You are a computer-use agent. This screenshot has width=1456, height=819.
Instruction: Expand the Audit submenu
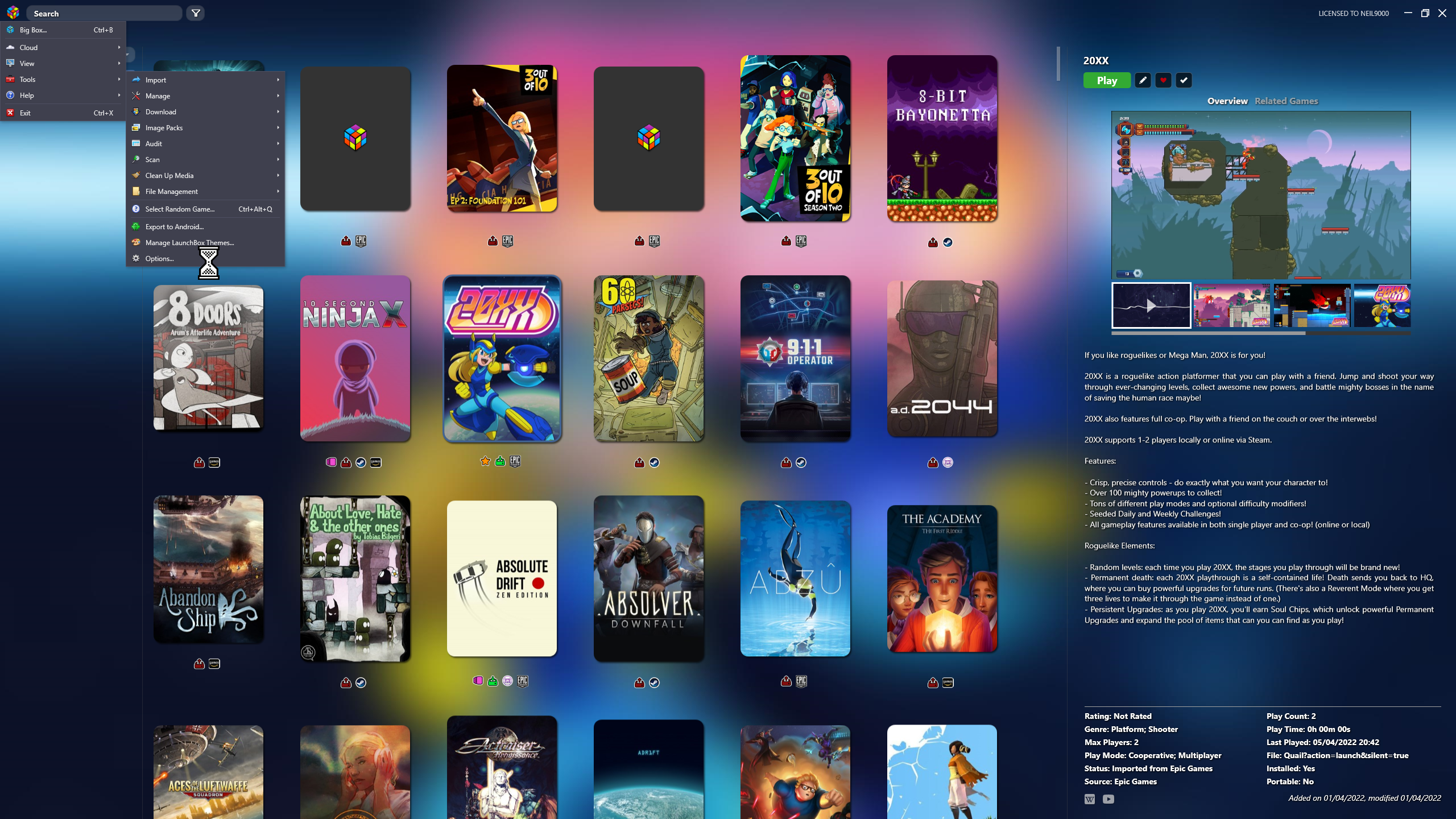pos(205,143)
